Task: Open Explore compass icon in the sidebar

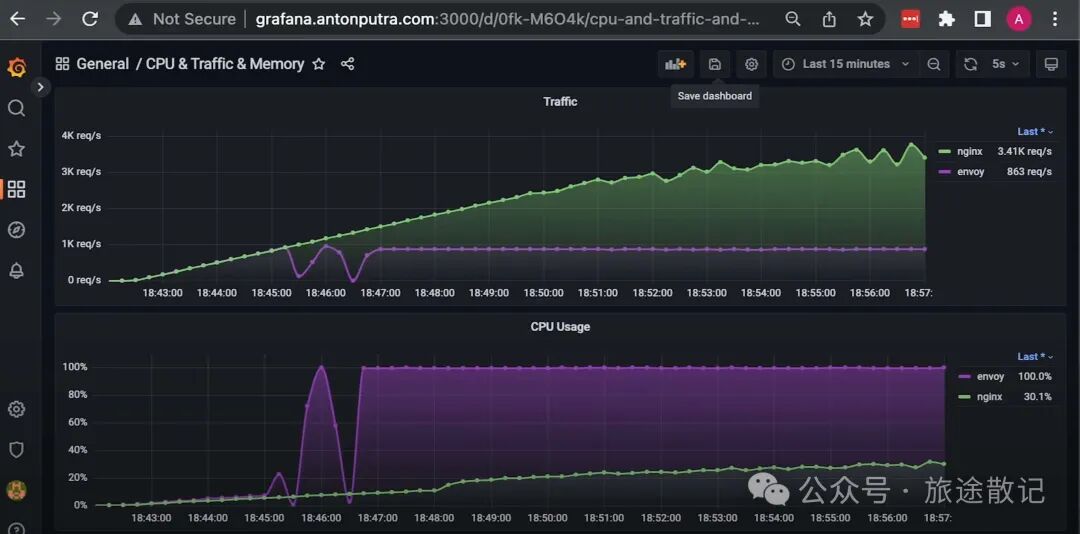Action: [x=17, y=230]
